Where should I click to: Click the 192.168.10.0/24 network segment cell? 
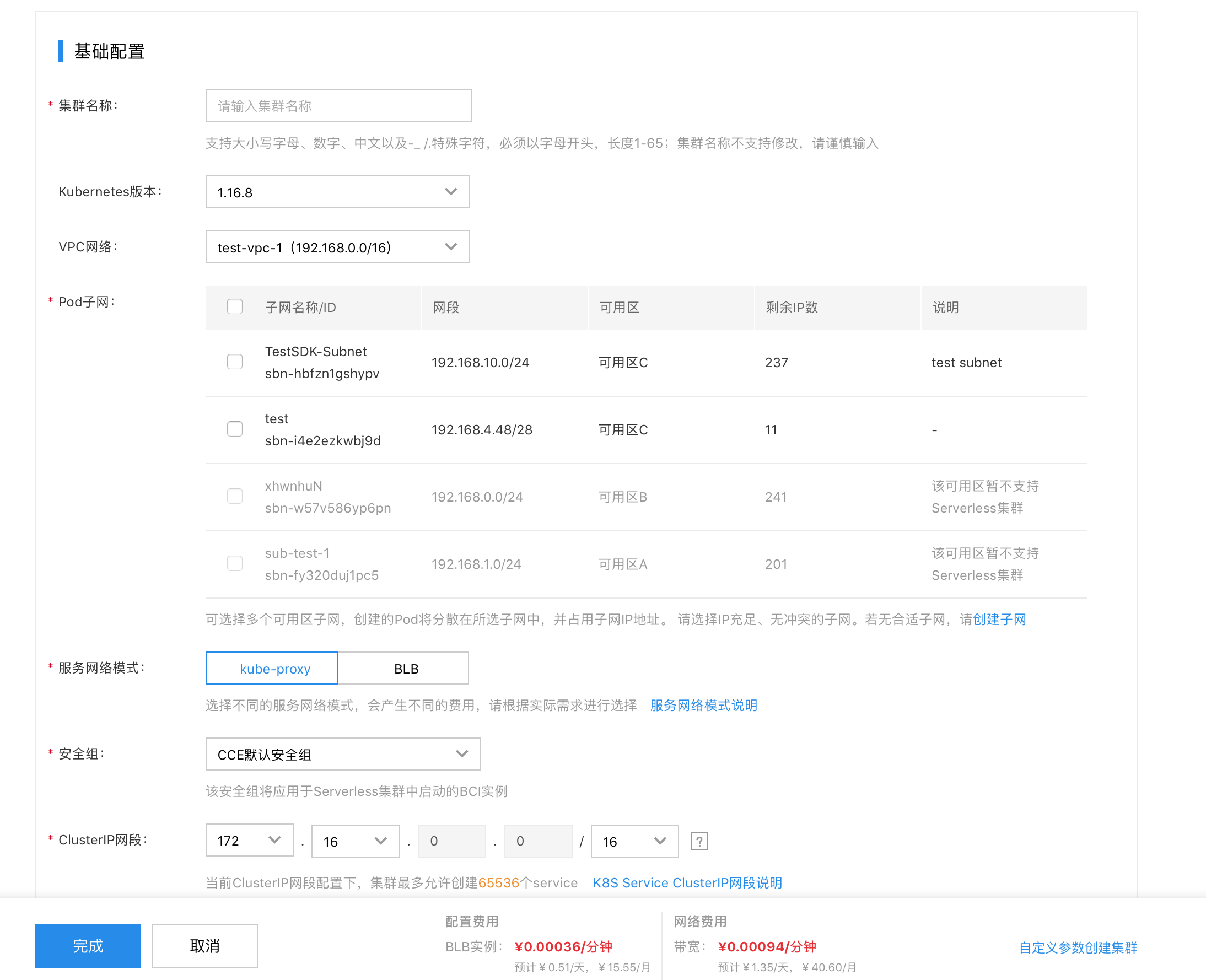[x=481, y=363]
